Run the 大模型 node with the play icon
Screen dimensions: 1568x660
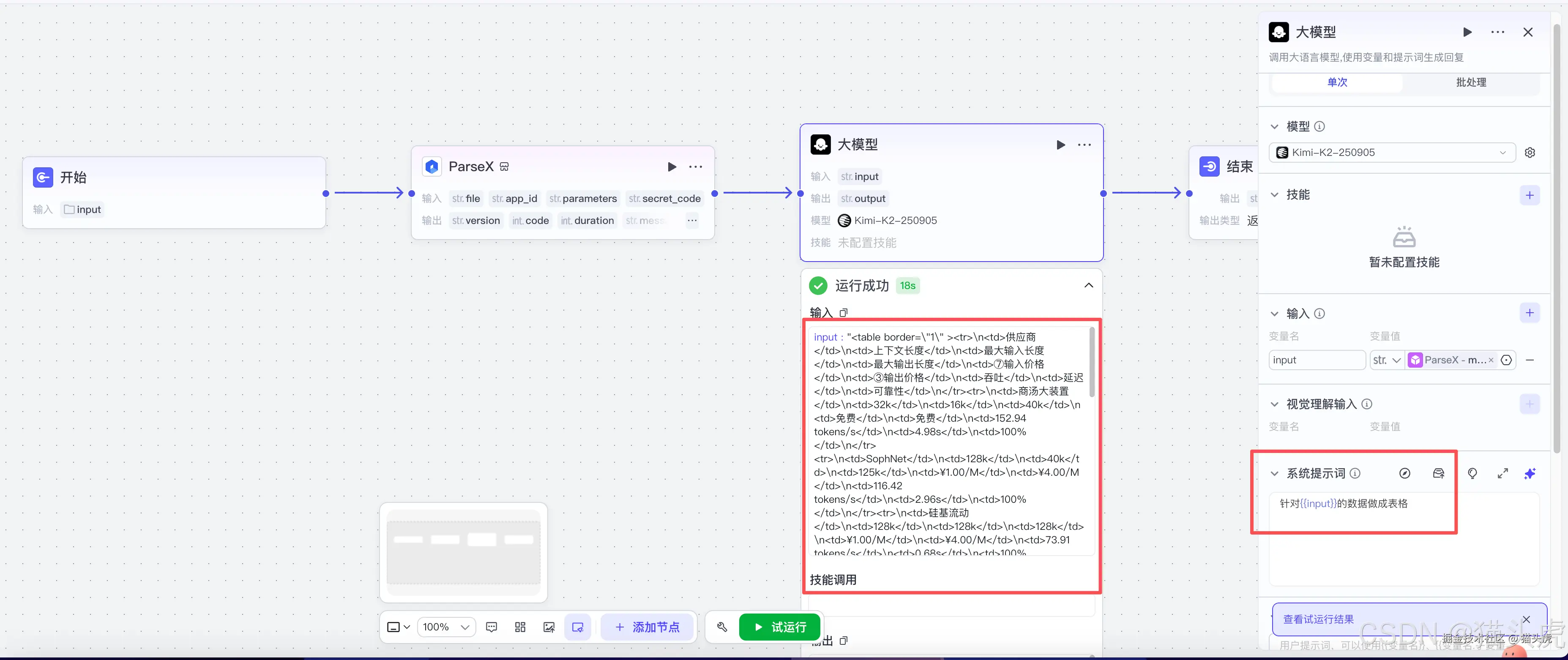click(x=1061, y=145)
